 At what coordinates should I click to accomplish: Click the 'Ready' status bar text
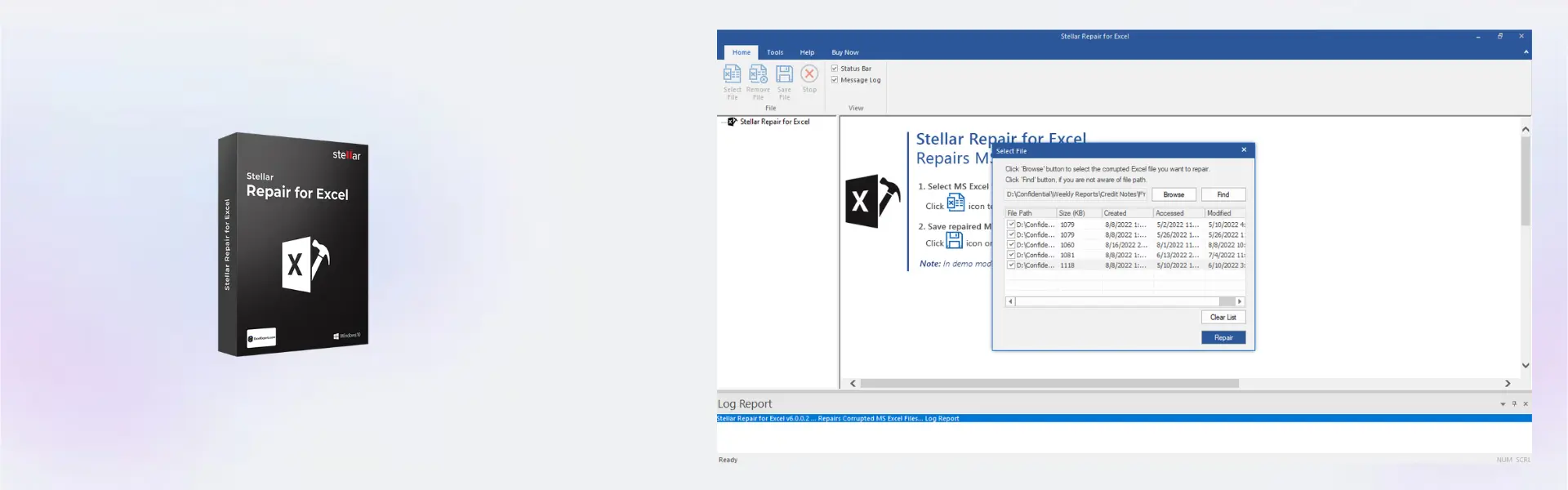point(728,460)
